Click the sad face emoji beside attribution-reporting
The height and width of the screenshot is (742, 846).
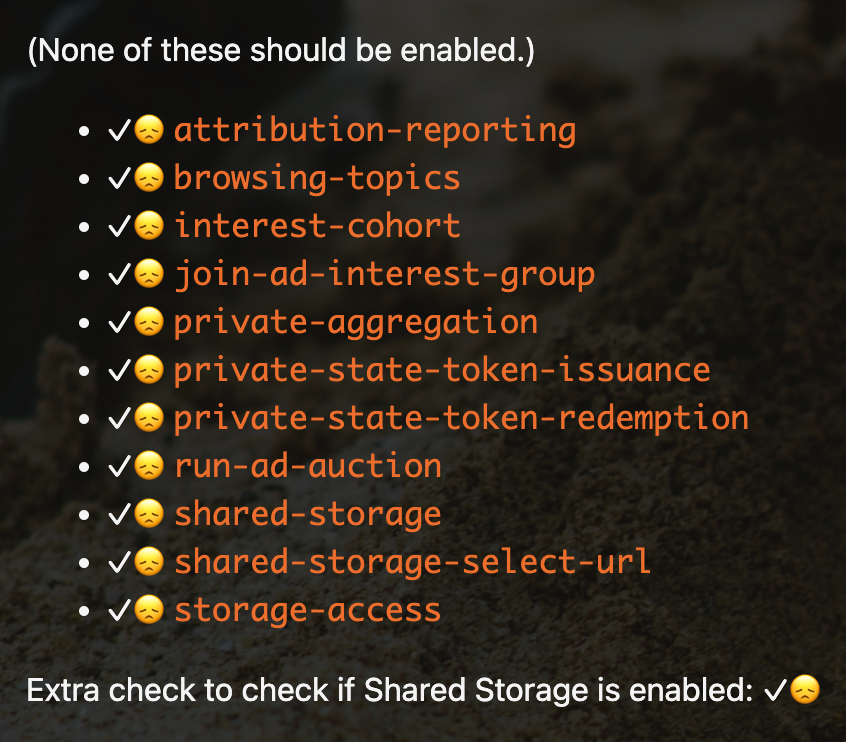pyautogui.click(x=148, y=130)
